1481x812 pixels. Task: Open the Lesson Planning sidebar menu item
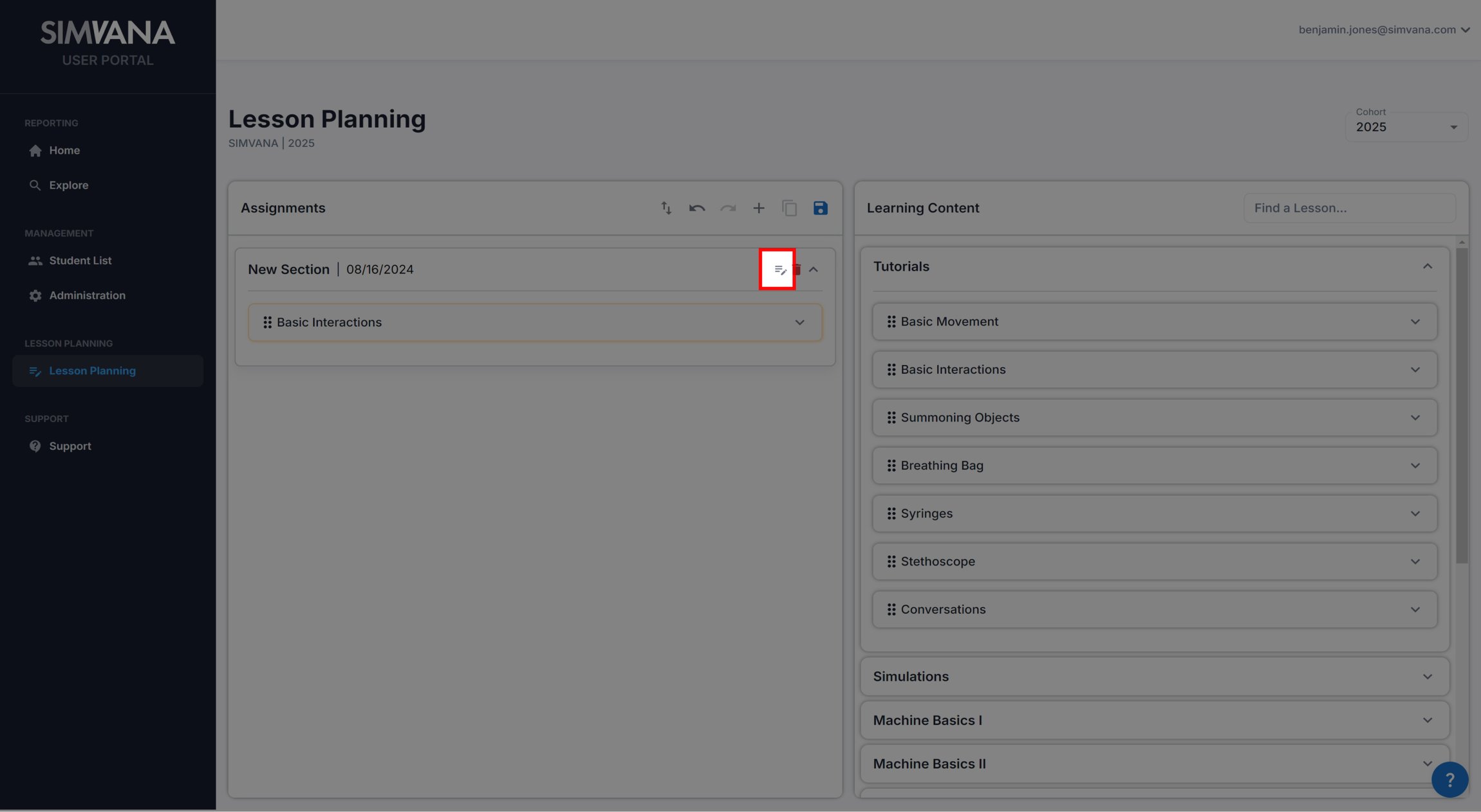click(92, 371)
